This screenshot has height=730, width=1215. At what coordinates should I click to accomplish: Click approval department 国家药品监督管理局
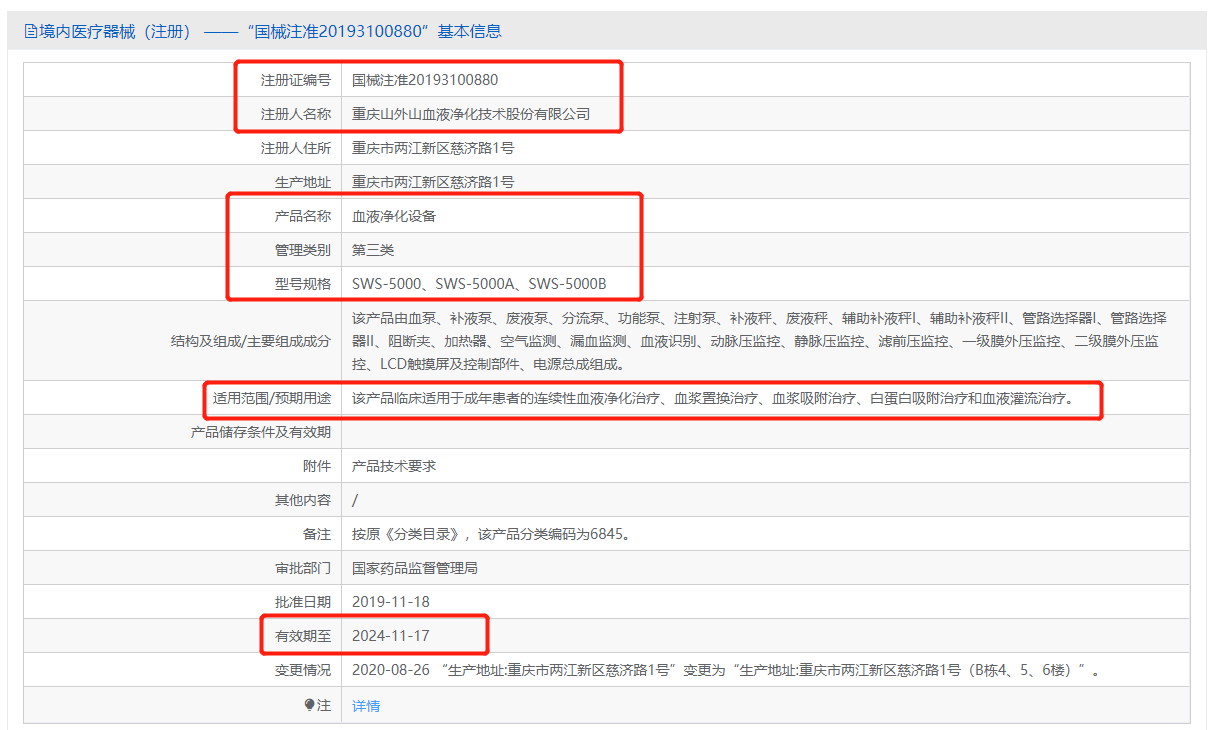(415, 568)
